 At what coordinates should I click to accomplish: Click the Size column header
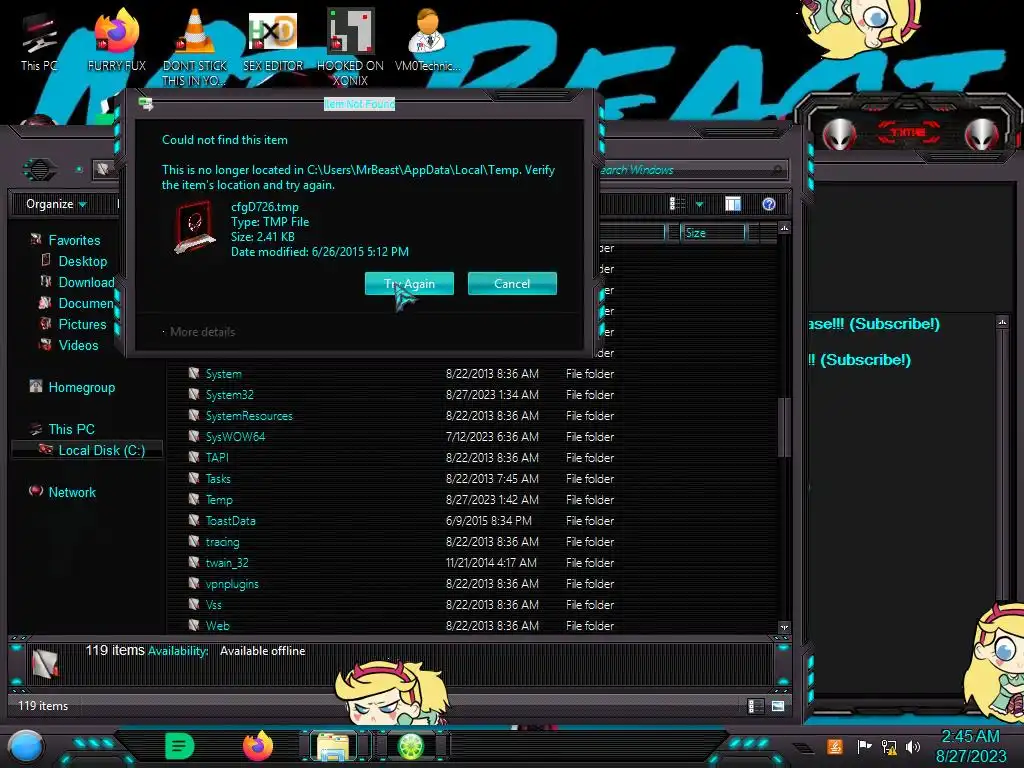pos(713,232)
